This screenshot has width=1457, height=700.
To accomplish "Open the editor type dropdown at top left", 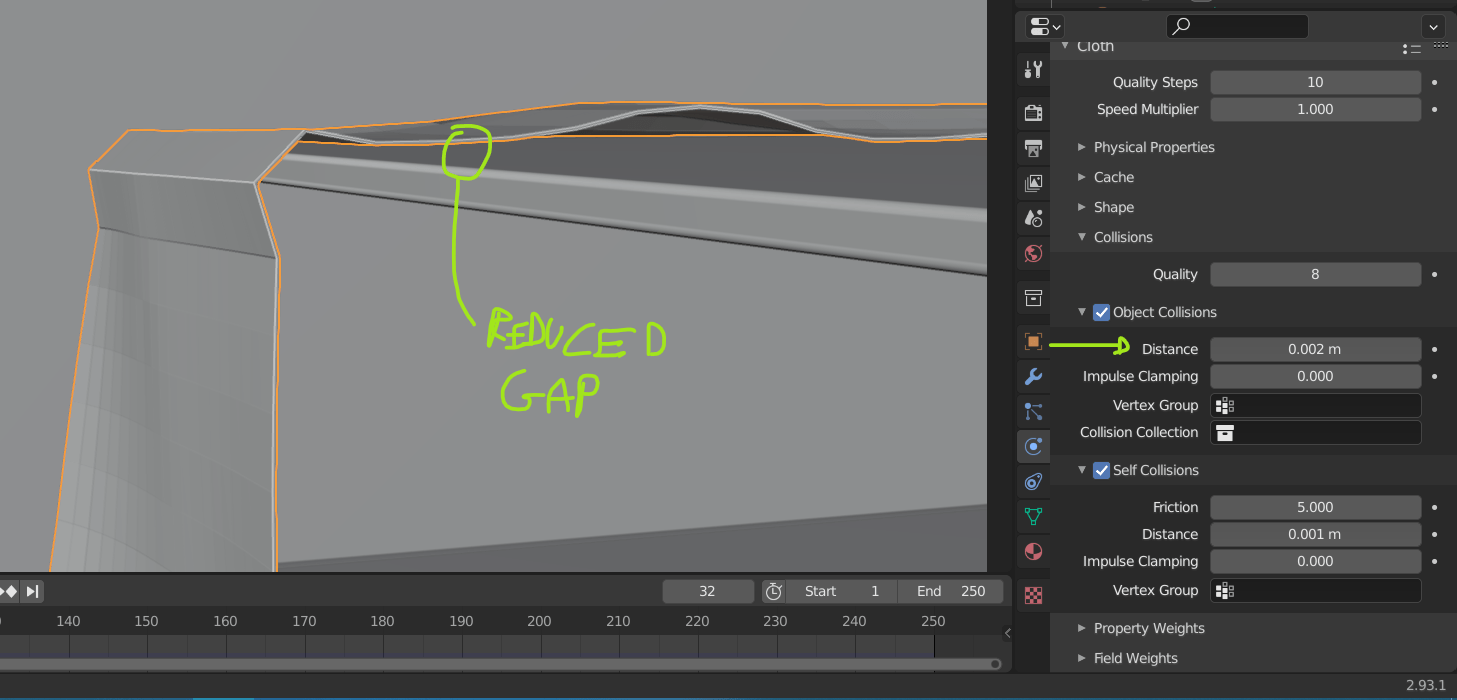I will (1041, 26).
